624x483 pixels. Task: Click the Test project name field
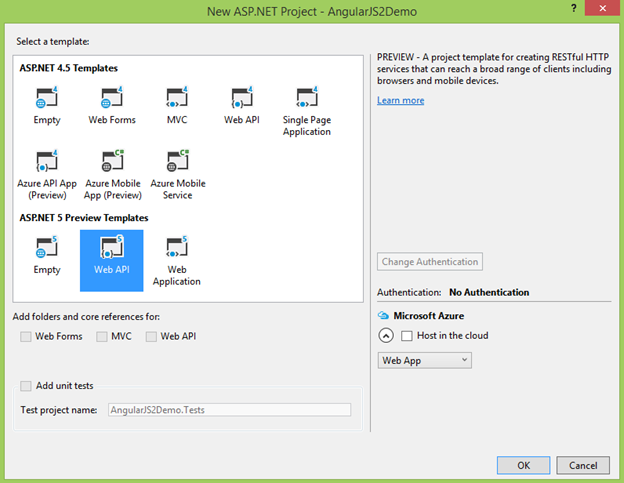[x=229, y=410]
